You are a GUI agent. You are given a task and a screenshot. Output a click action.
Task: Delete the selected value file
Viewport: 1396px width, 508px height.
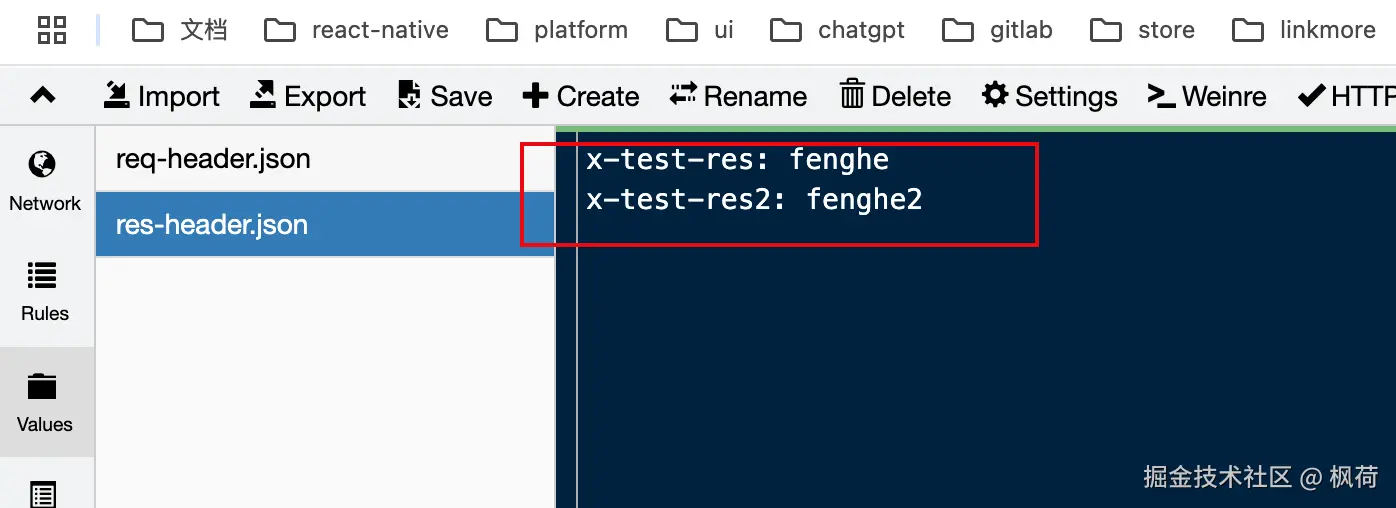(895, 96)
